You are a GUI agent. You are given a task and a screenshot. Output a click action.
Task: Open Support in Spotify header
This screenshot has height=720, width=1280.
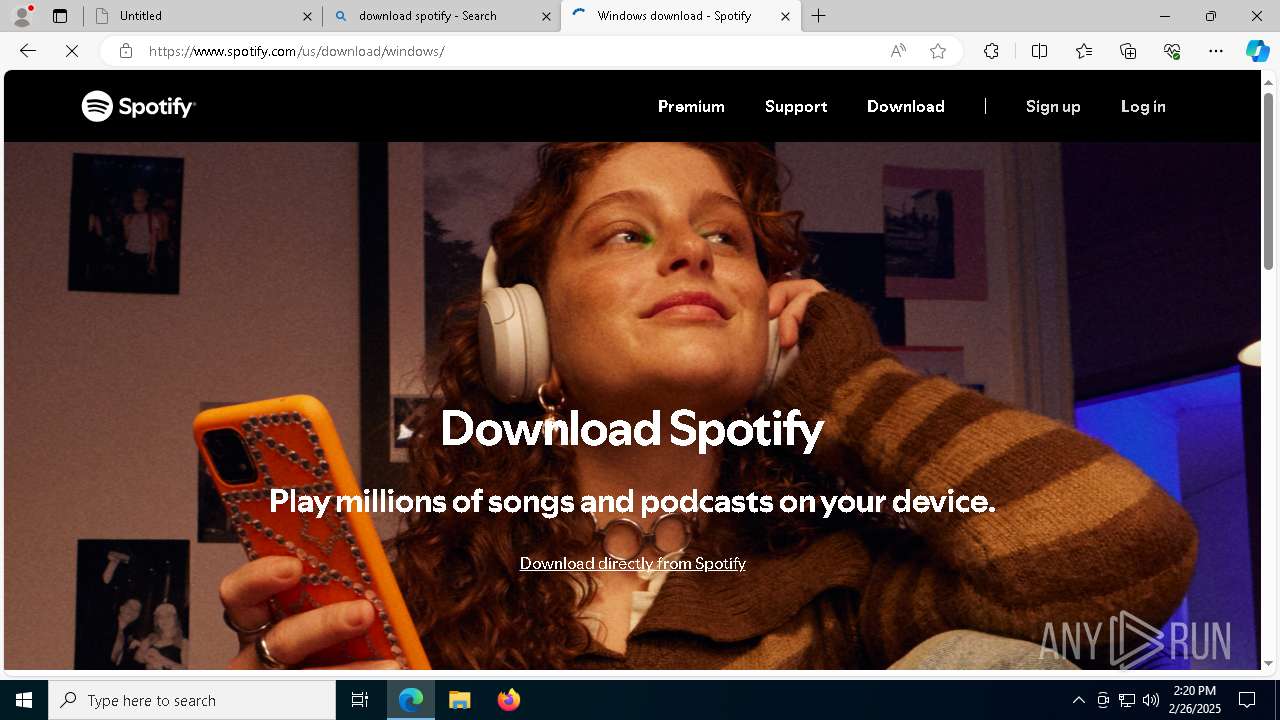pos(796,106)
